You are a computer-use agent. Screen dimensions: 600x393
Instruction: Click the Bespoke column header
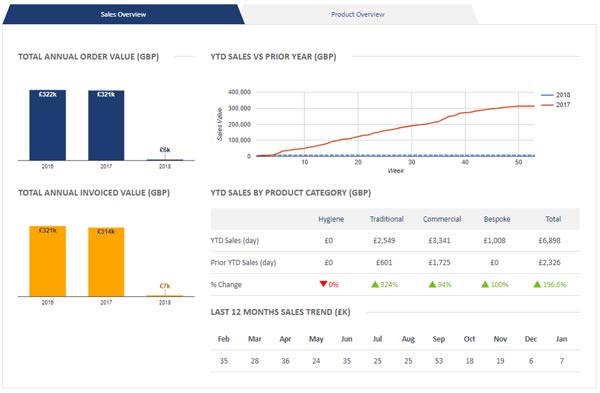click(497, 219)
